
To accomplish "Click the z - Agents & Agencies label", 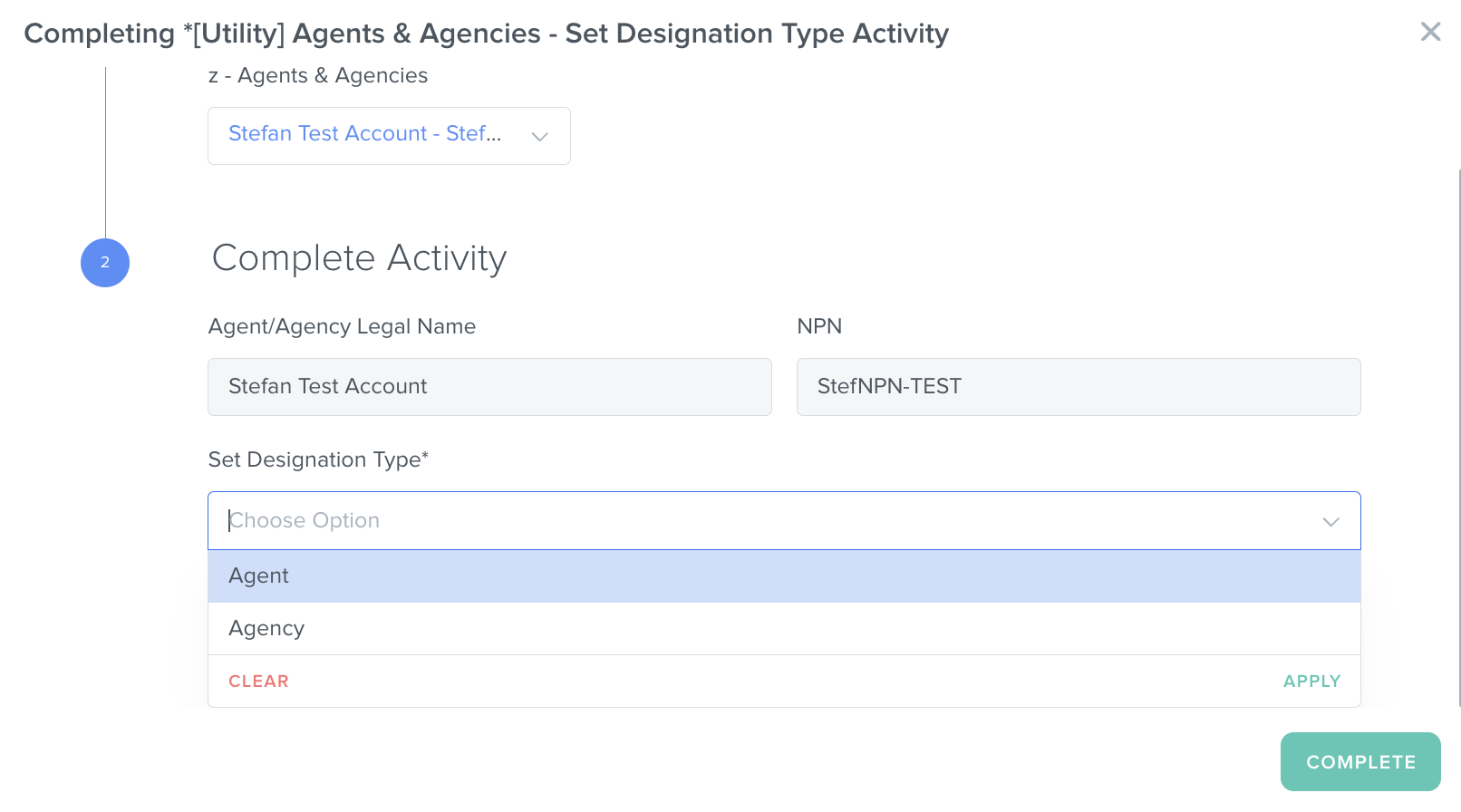I will coord(318,76).
